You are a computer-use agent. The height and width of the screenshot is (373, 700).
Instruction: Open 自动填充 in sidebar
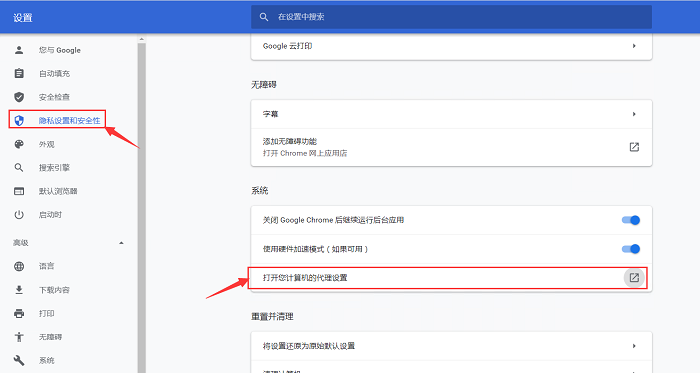click(54, 74)
